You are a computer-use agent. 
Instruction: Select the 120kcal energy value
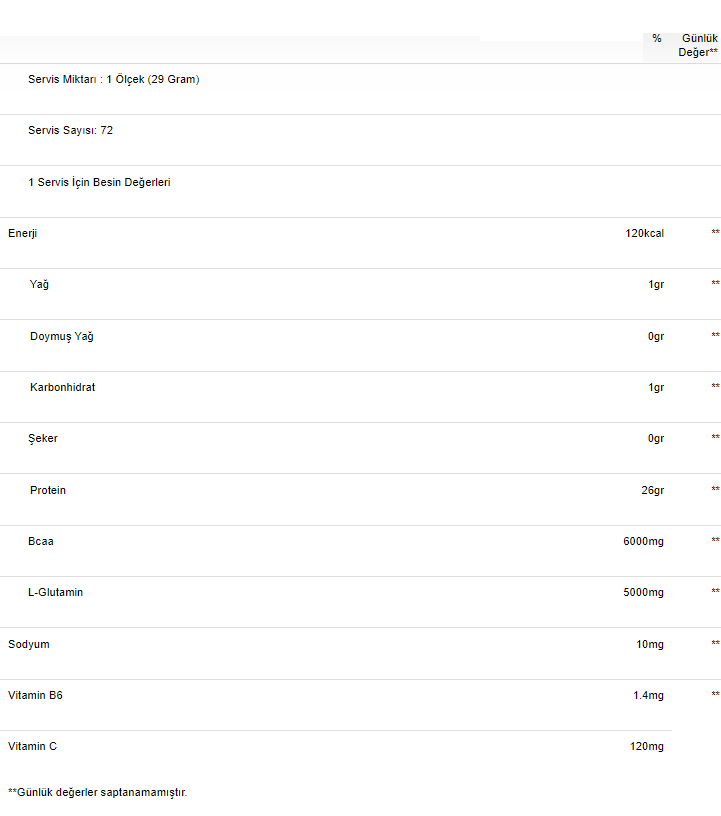[x=644, y=234]
